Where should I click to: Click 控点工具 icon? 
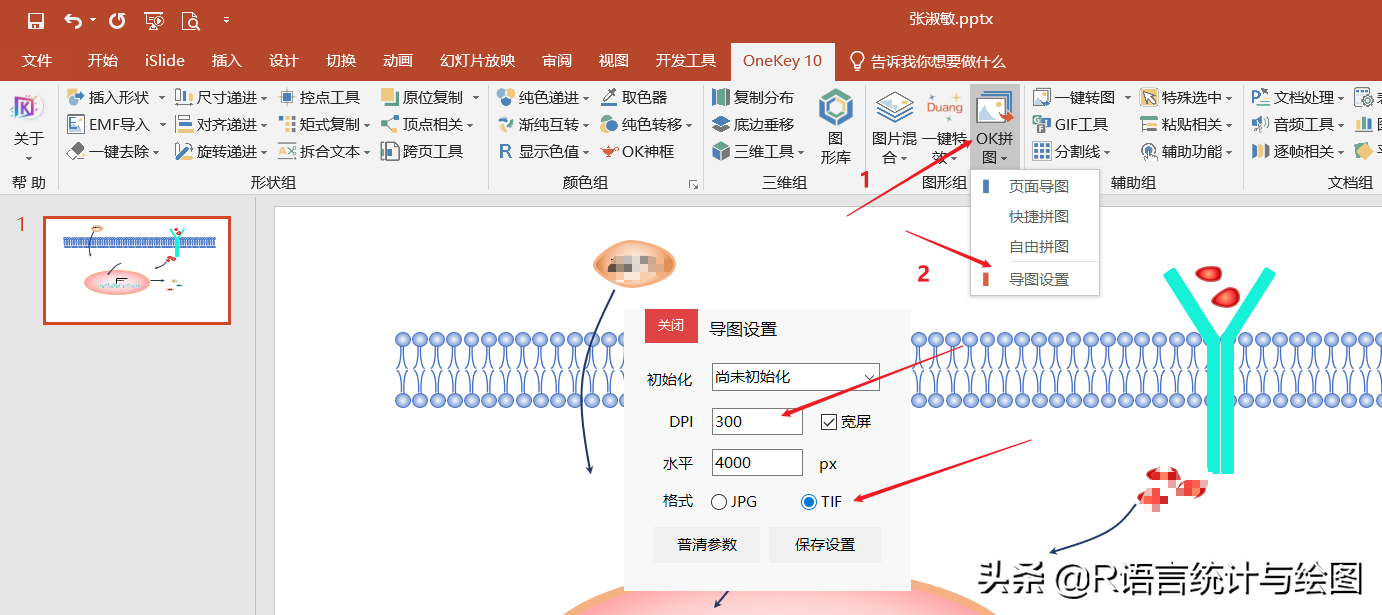287,98
